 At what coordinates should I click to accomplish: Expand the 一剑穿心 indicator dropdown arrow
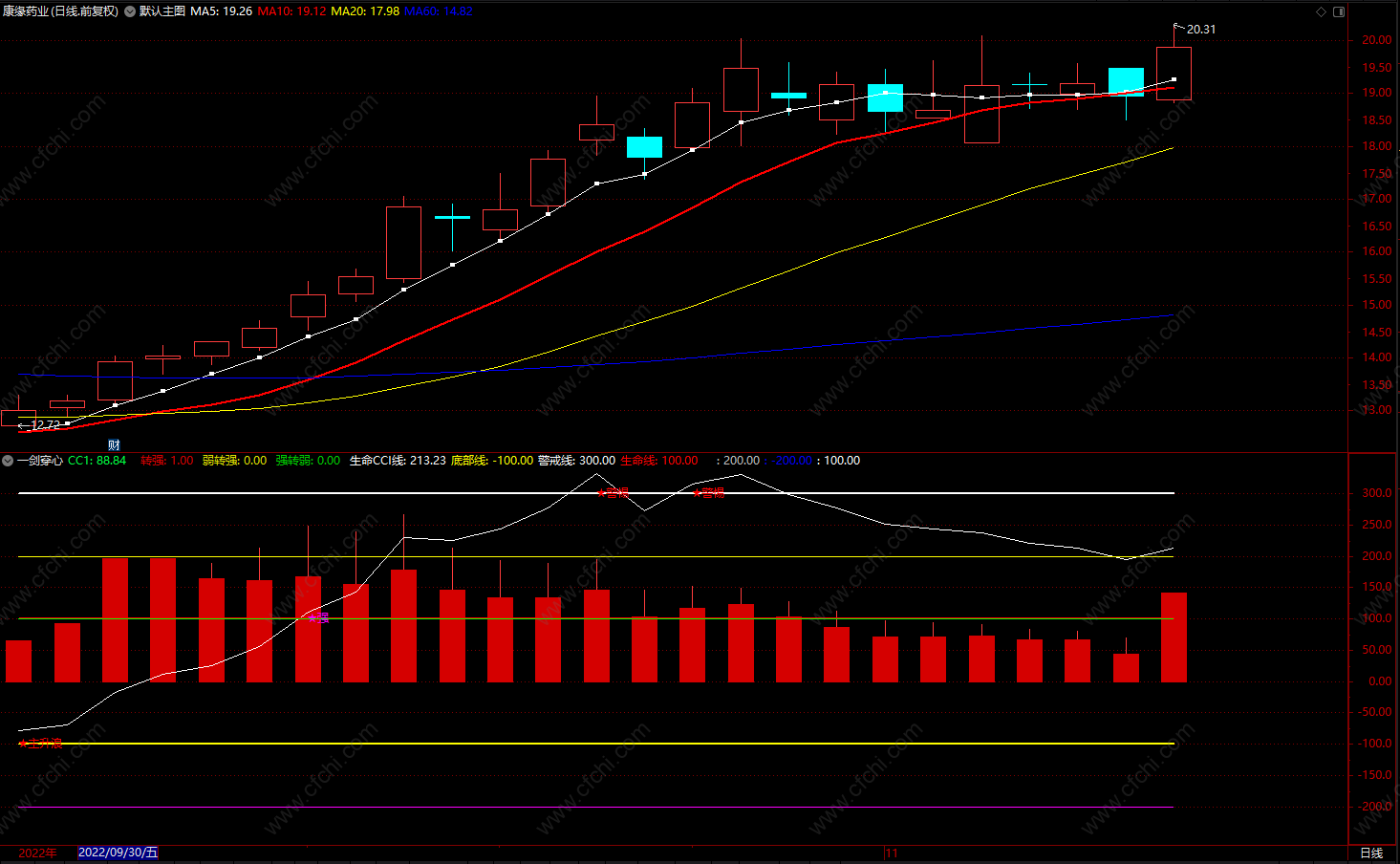tap(8, 461)
